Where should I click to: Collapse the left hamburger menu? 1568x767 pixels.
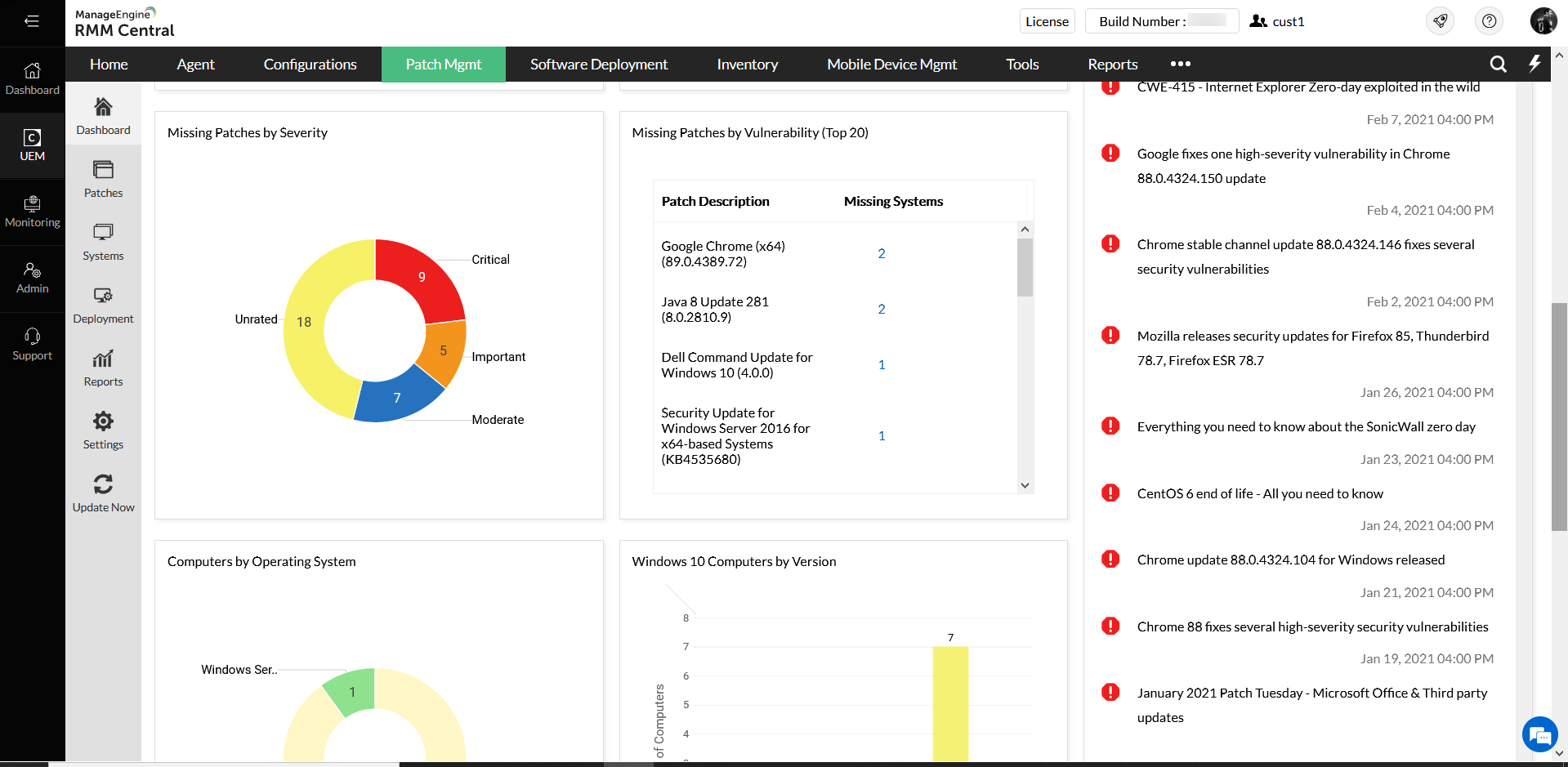32,21
